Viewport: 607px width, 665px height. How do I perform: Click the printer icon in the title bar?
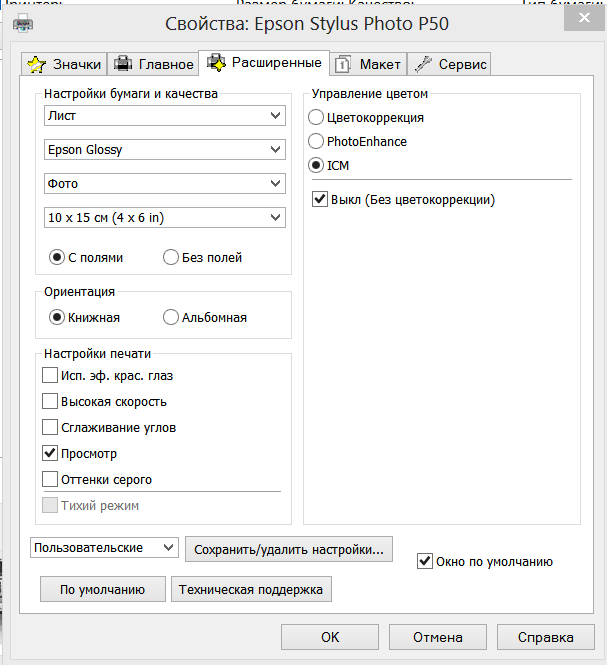pos(23,23)
